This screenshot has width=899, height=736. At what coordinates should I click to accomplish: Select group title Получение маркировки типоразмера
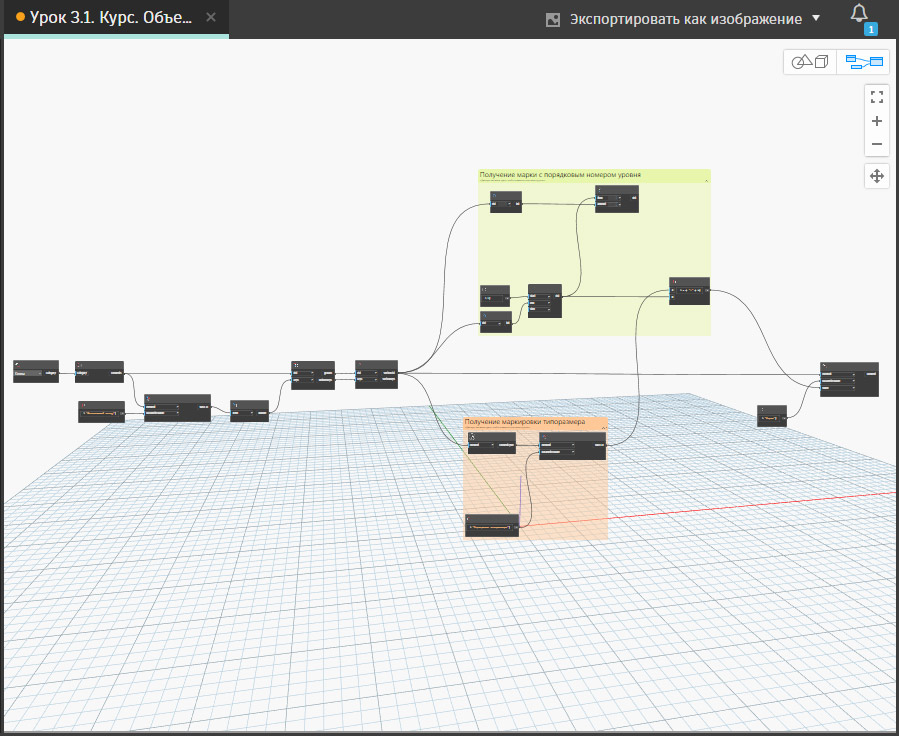[525, 422]
